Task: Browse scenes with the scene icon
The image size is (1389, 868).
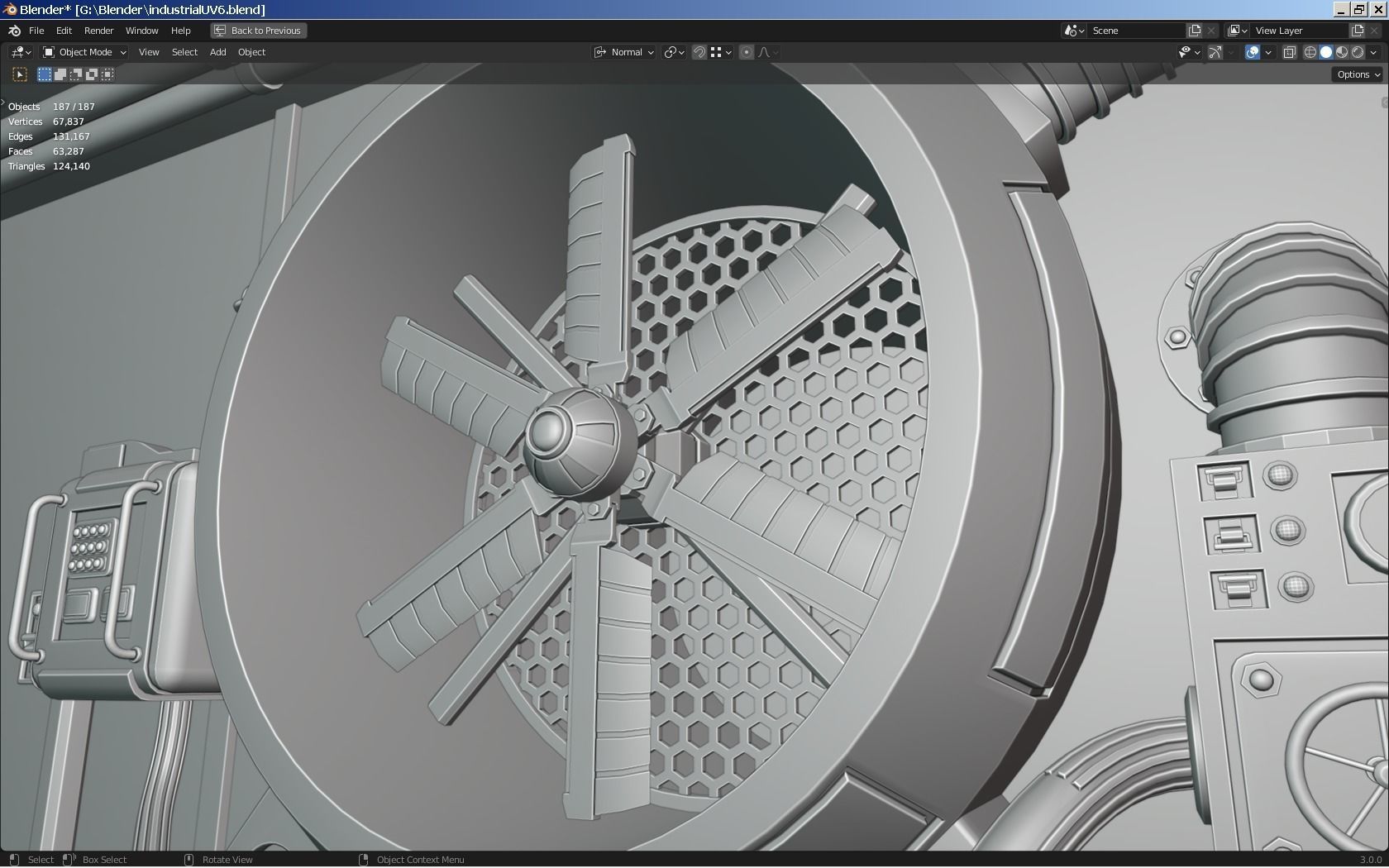Action: [1075, 31]
